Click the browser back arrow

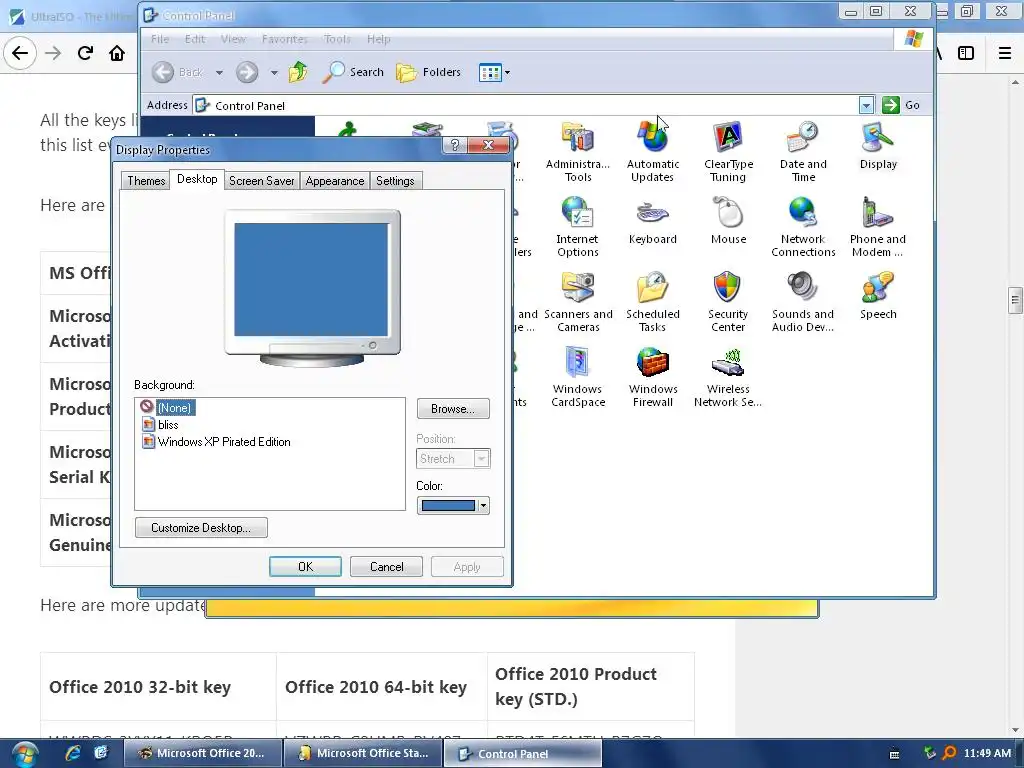click(20, 53)
